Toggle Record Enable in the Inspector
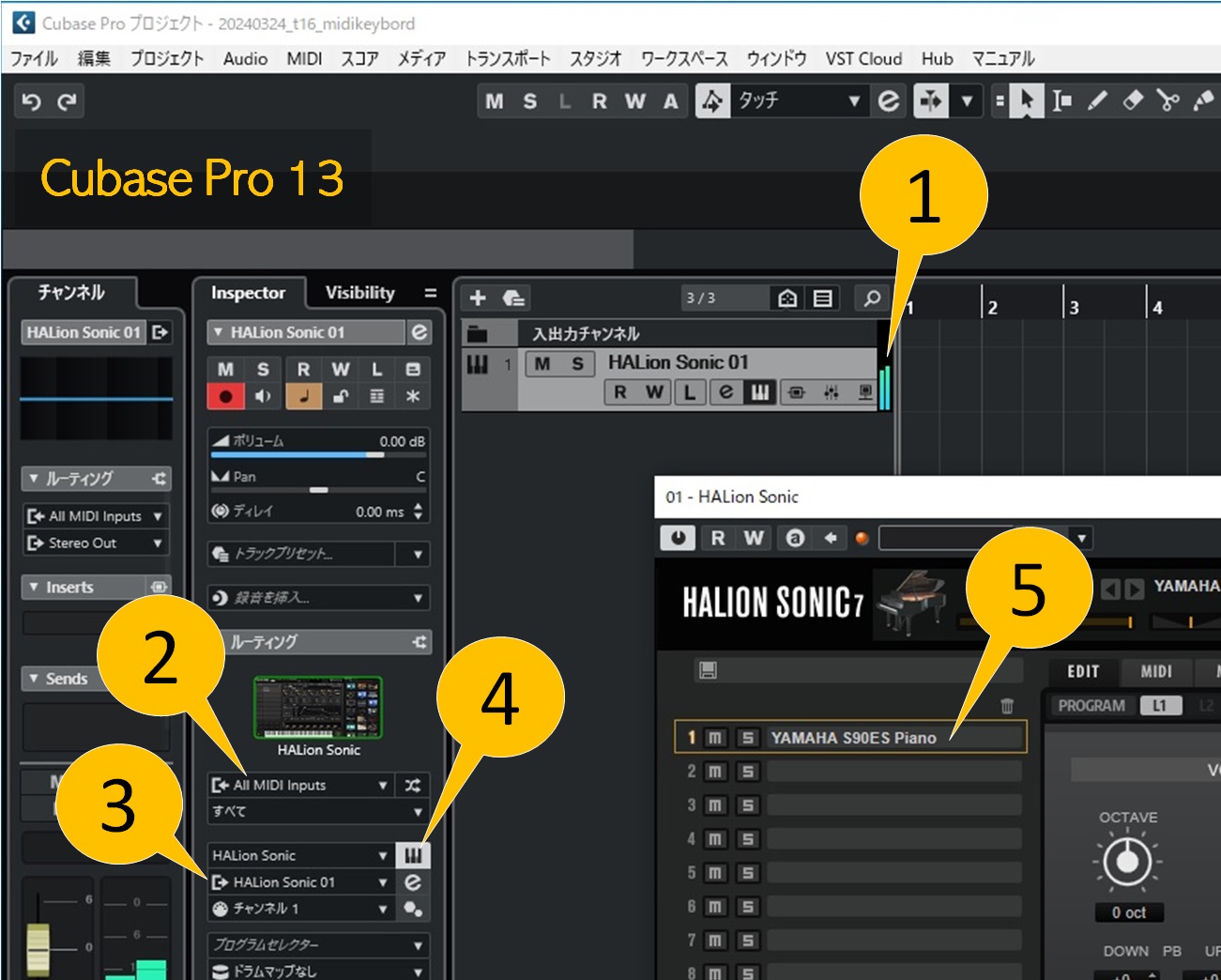 coord(225,396)
